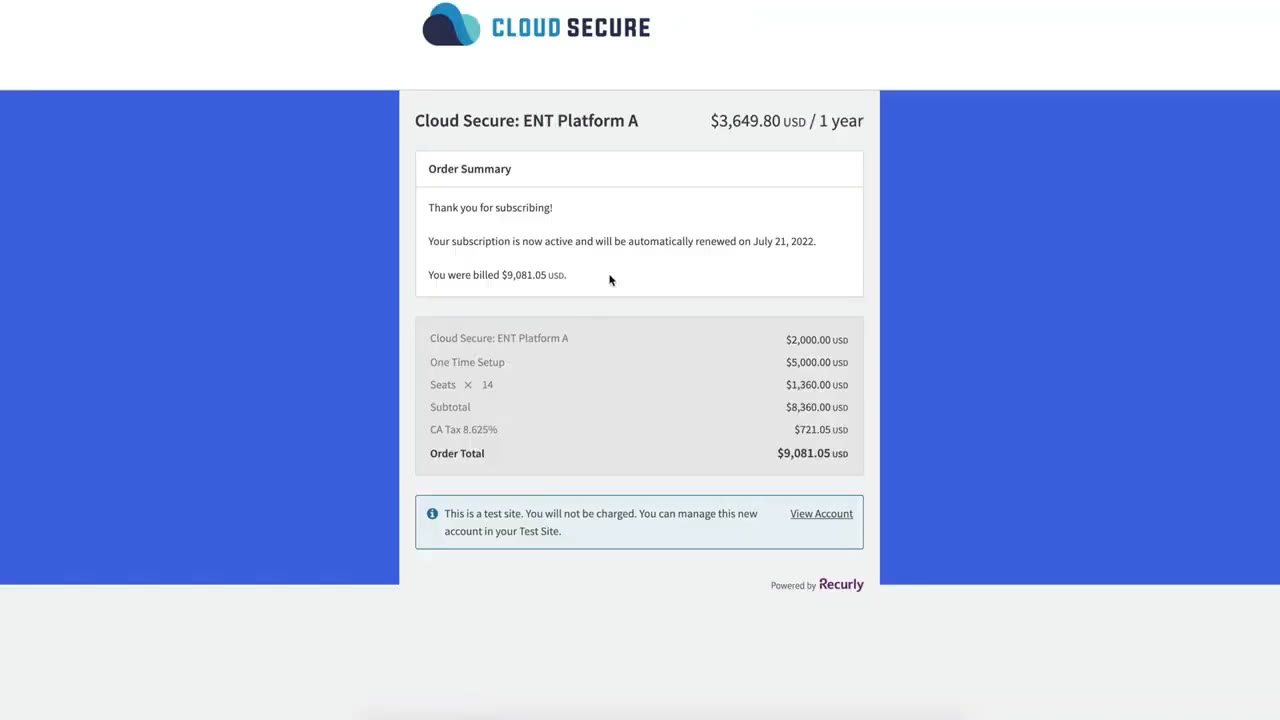The height and width of the screenshot is (720, 1280).
Task: Click the Powered by text in footer
Action: [x=793, y=586]
